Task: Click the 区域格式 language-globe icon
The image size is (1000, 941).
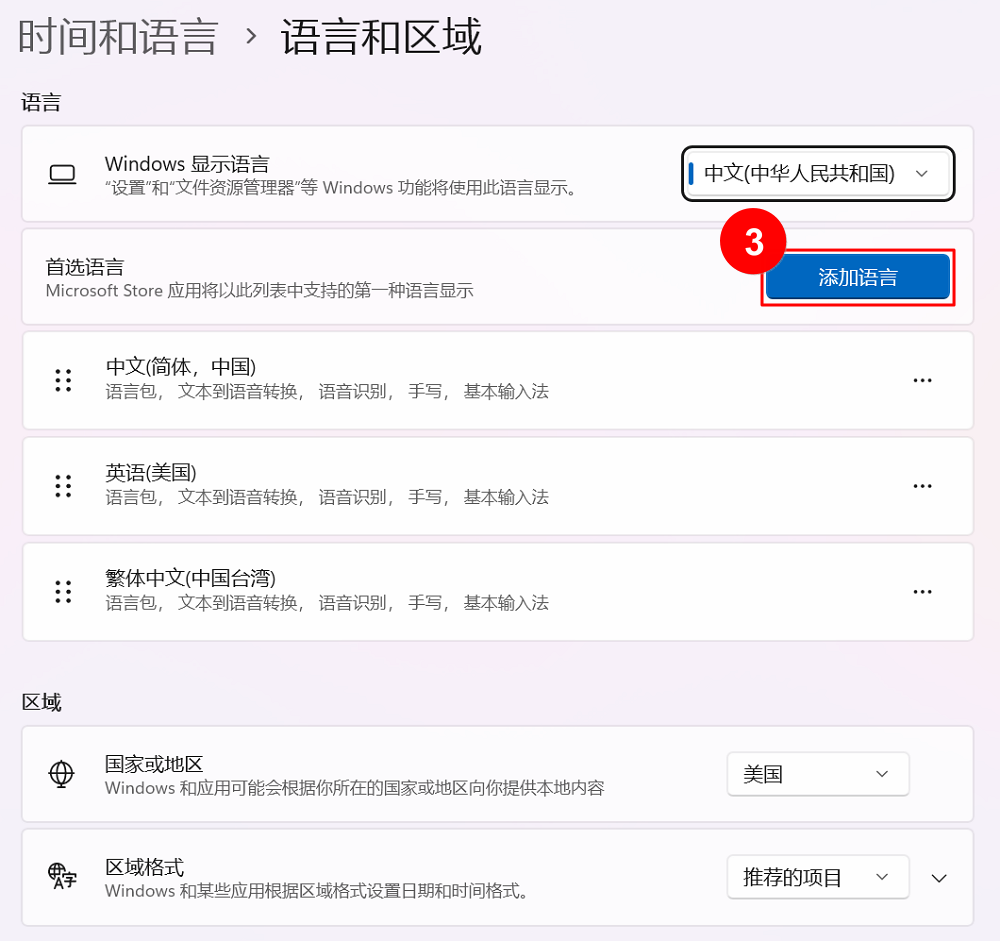Action: pos(62,877)
